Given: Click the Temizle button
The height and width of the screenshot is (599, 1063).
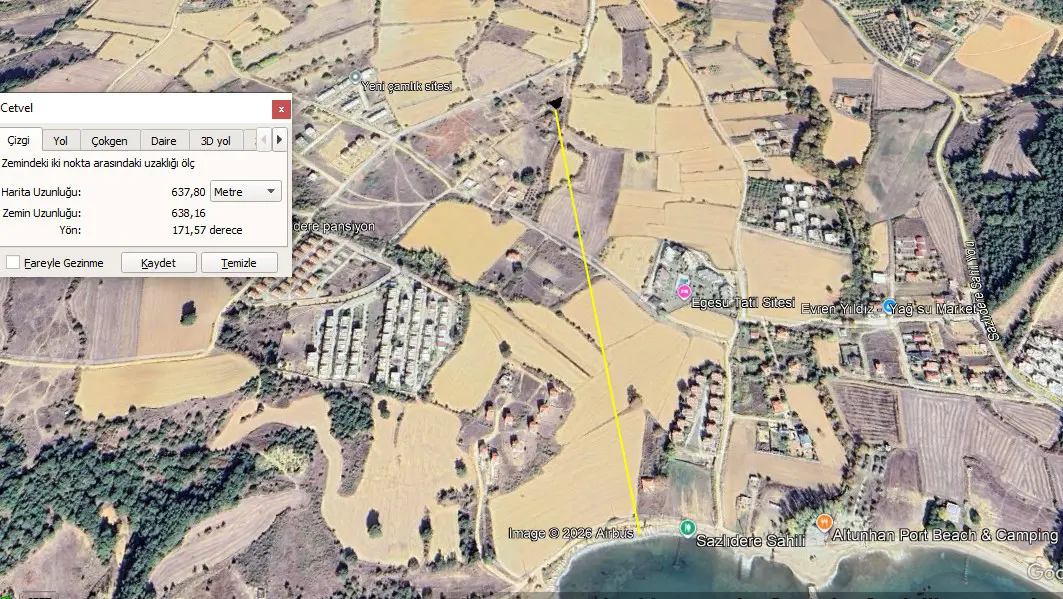Looking at the screenshot, I should pyautogui.click(x=239, y=263).
